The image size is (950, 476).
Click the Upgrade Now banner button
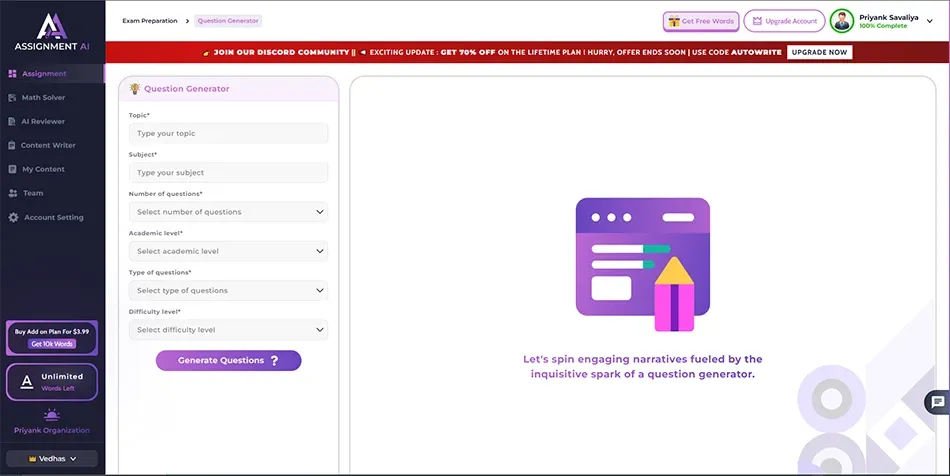tap(820, 52)
